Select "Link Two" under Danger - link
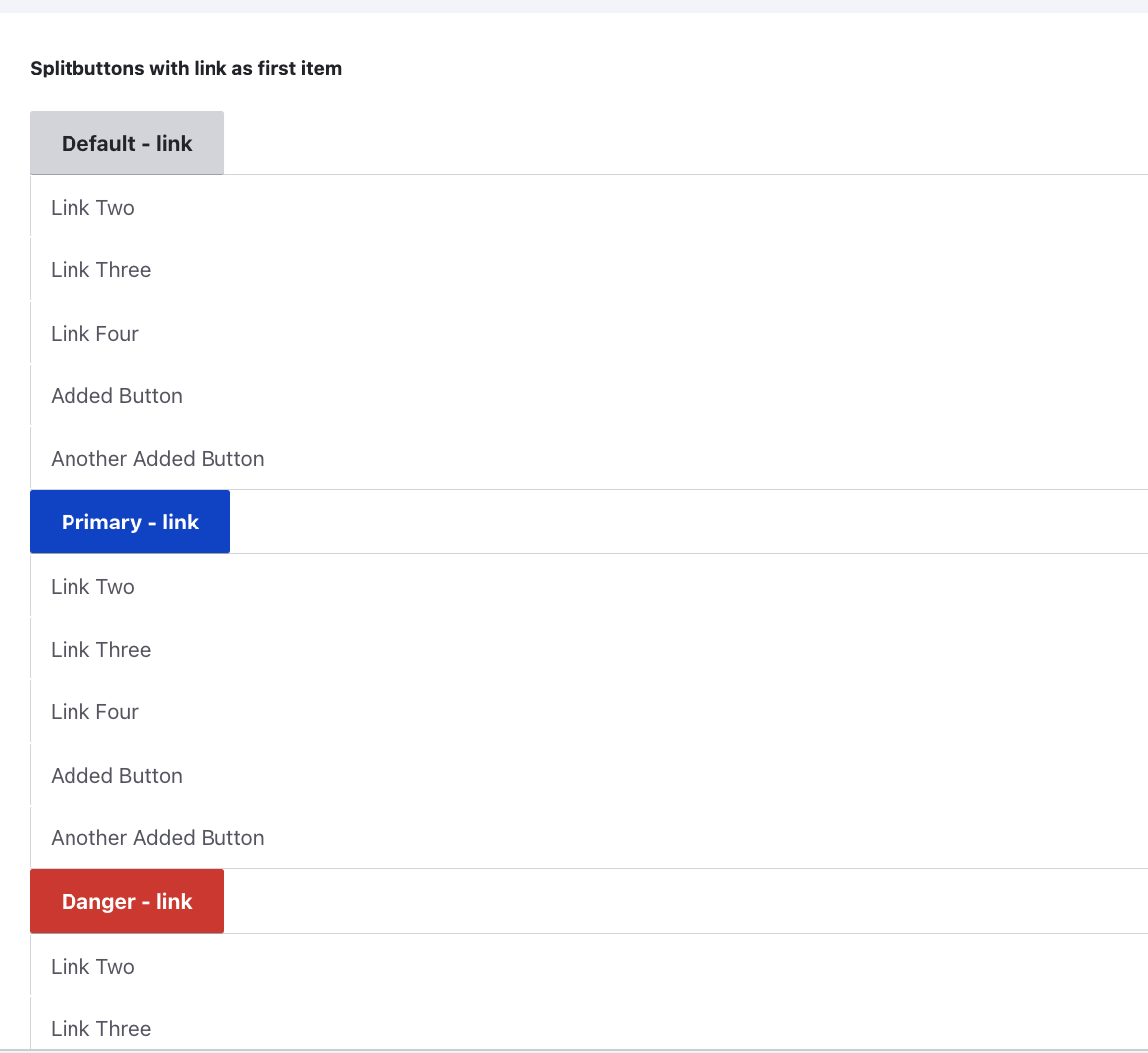Image resolution: width=1148 pixels, height=1053 pixels. (92, 966)
